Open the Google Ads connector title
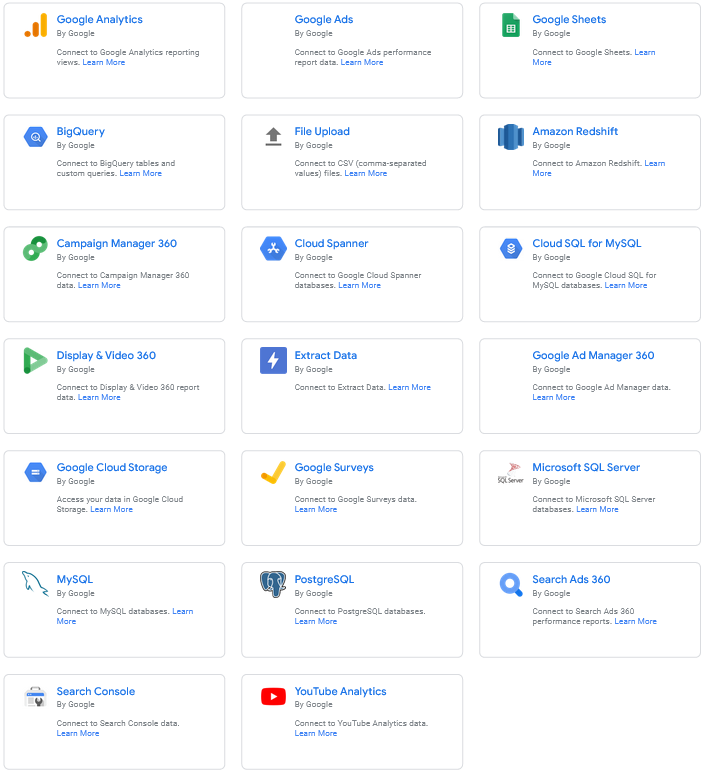706x771 pixels. pos(324,19)
